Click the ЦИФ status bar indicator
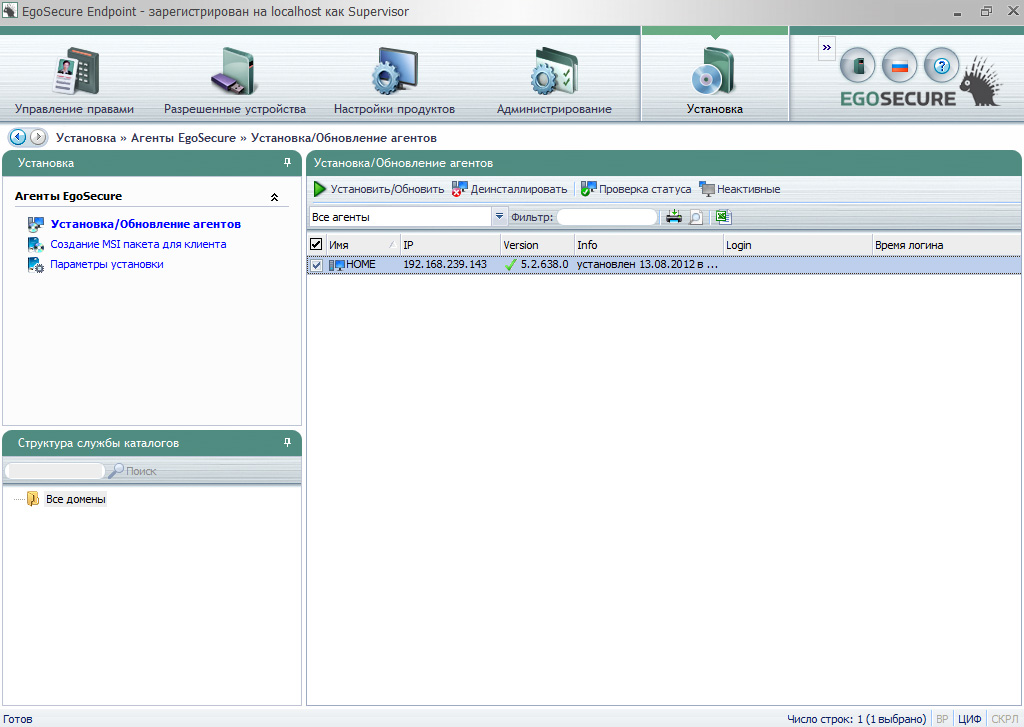This screenshot has width=1024, height=727. point(970,719)
